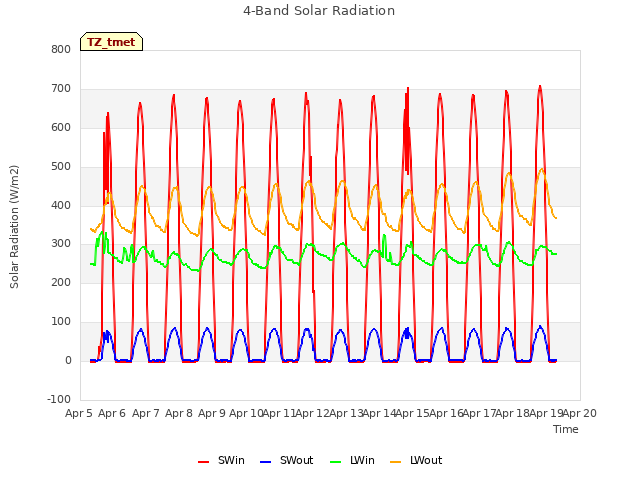
Task: Toggle the SWin legend entry
Action: (x=221, y=460)
